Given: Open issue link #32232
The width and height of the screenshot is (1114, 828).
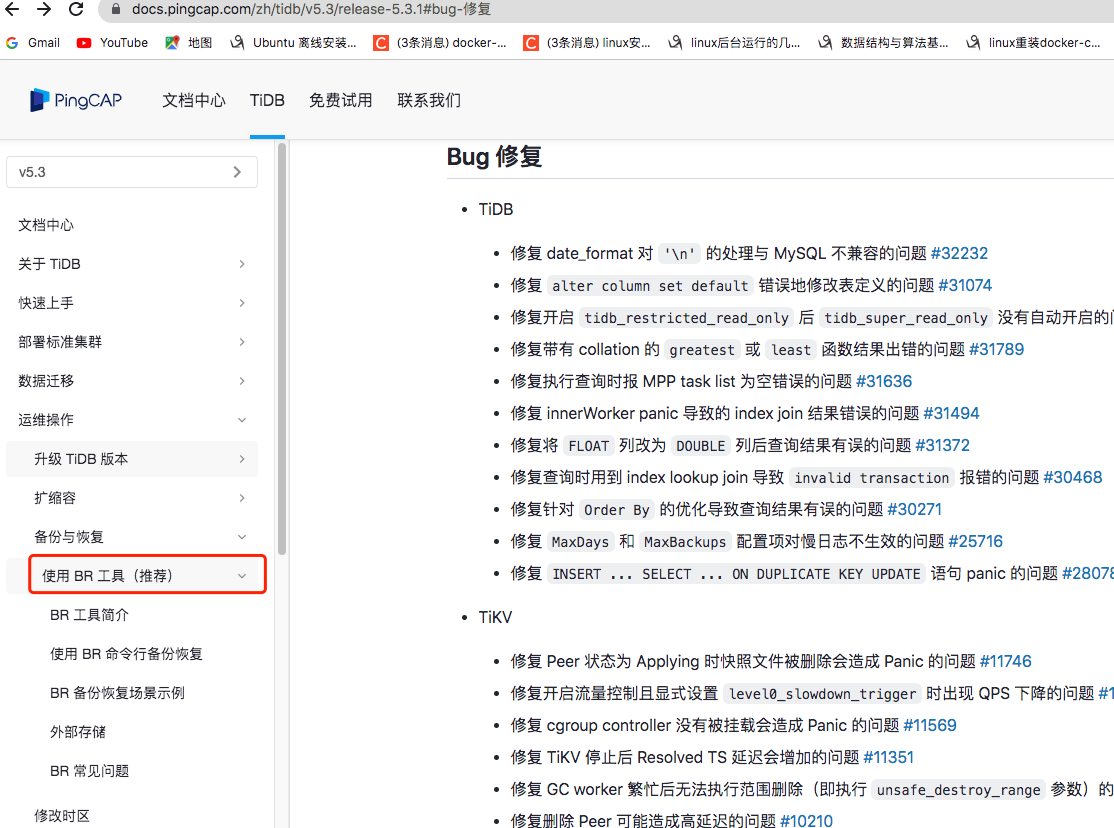Looking at the screenshot, I should [x=959, y=253].
